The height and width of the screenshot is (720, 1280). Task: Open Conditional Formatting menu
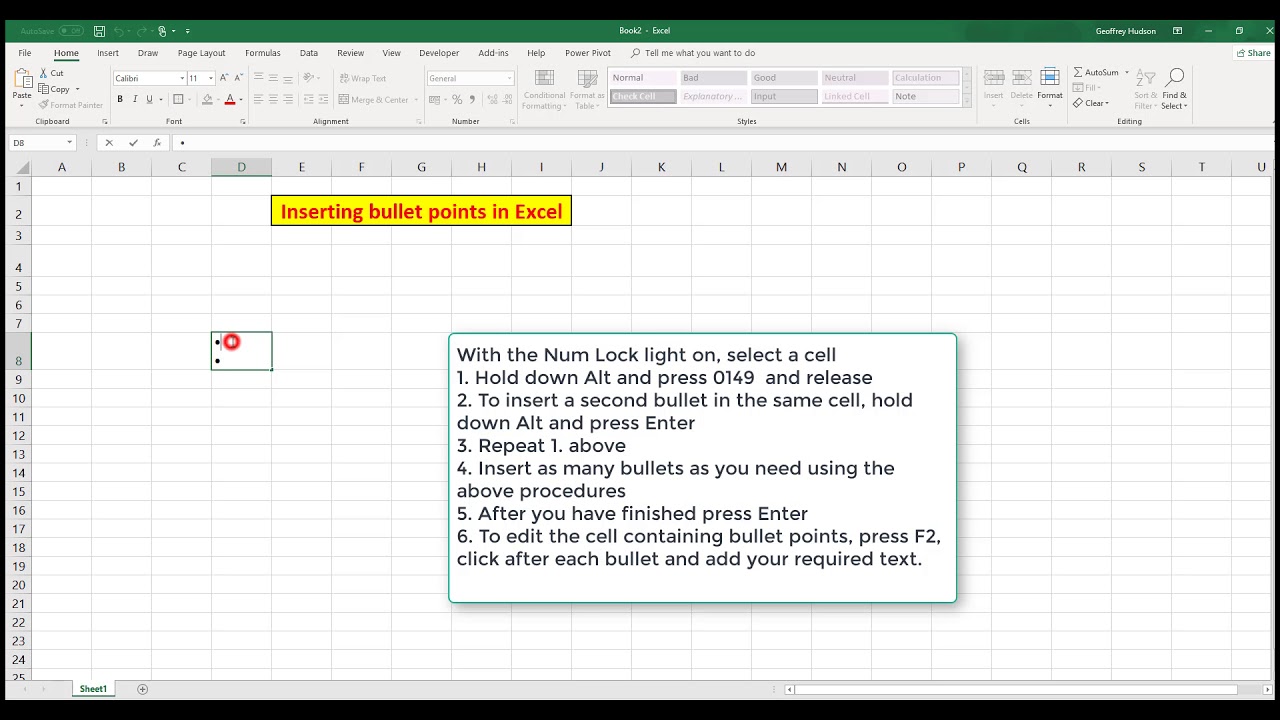(544, 90)
